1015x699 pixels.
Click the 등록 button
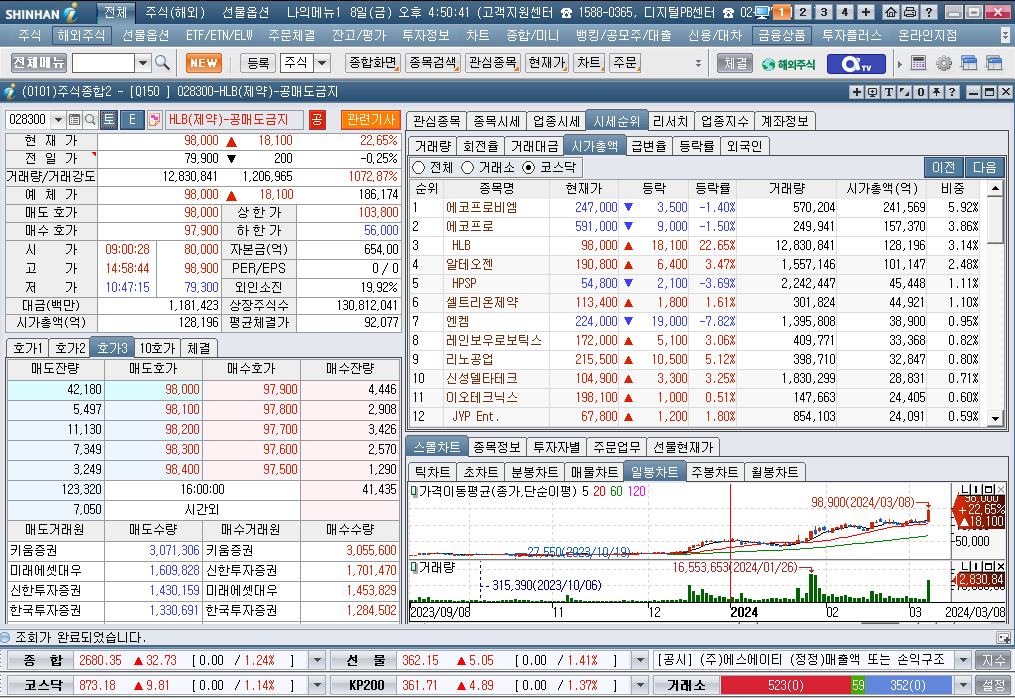[258, 63]
